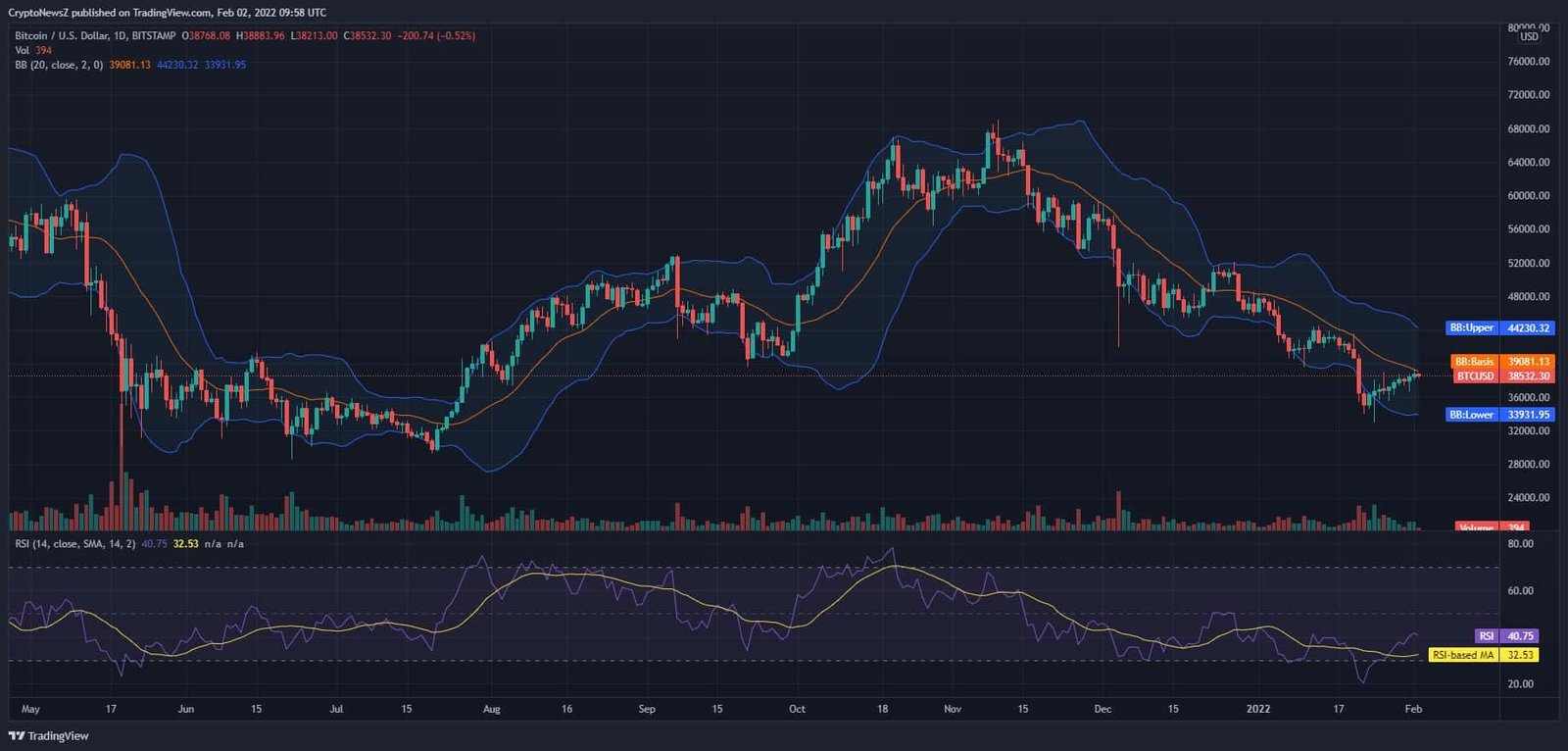Click the May label on time axis

point(30,709)
